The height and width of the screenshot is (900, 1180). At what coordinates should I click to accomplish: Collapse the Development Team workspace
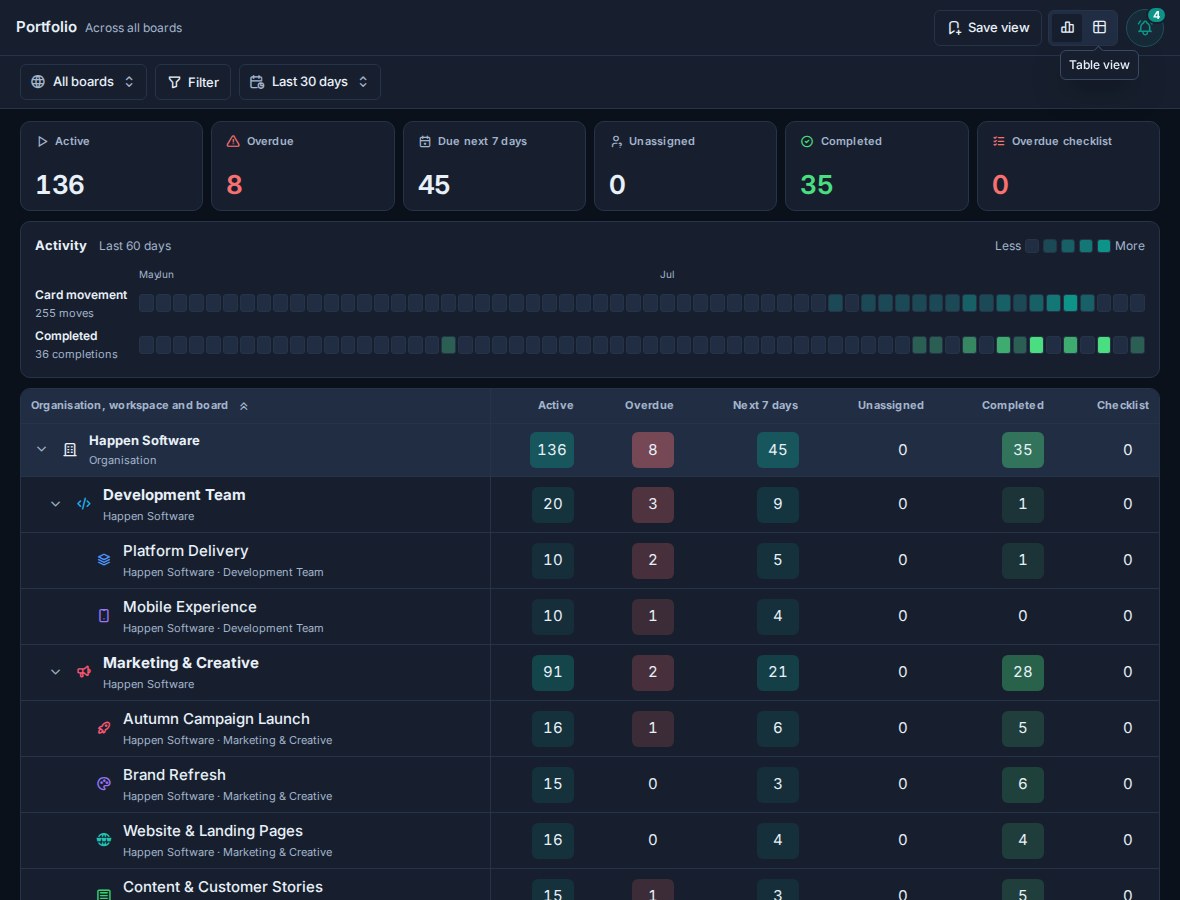(55, 503)
